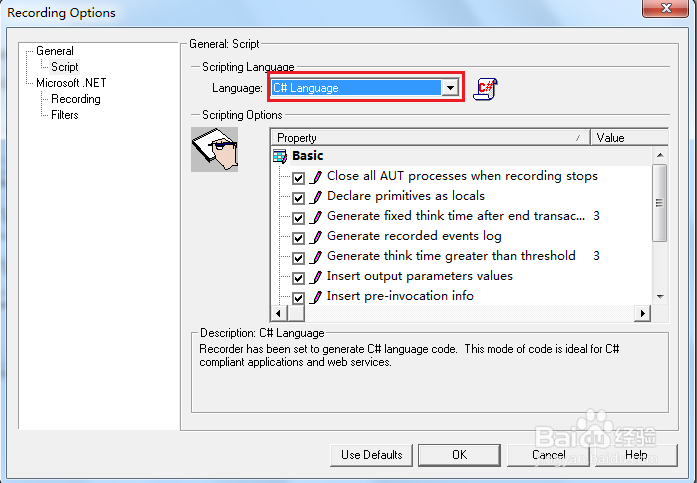The height and width of the screenshot is (483, 697).
Task: Toggle Generate think time greater than threshold
Action: tap(299, 257)
